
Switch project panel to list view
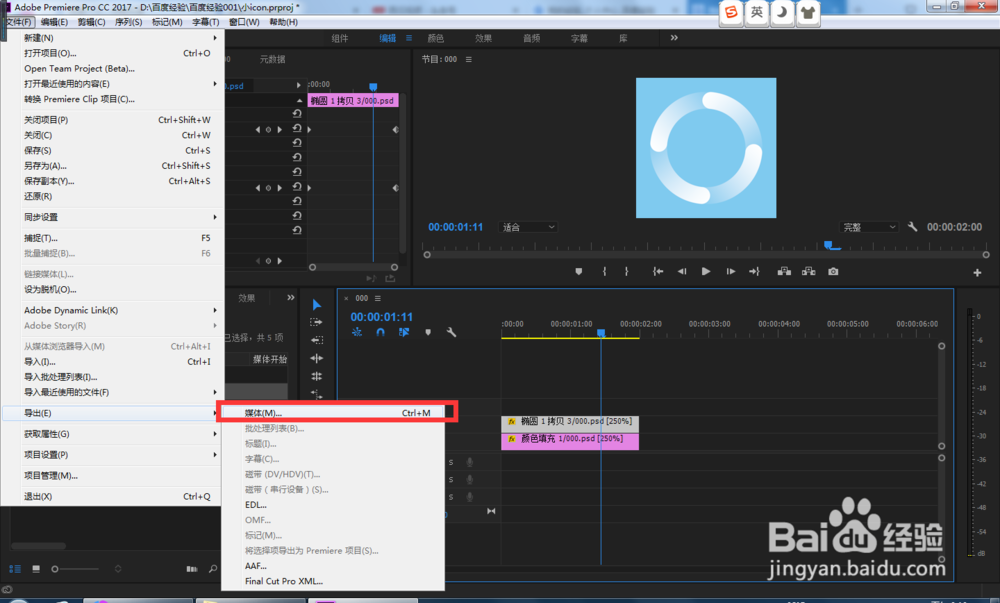point(15,569)
